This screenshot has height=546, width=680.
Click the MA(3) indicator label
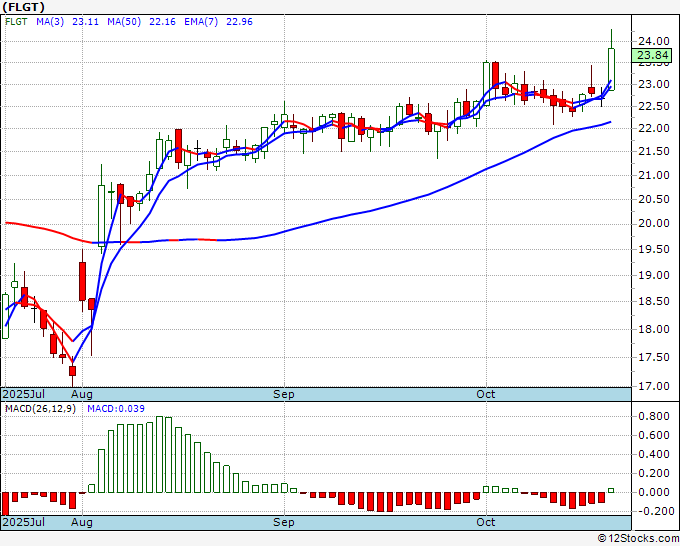click(x=50, y=22)
